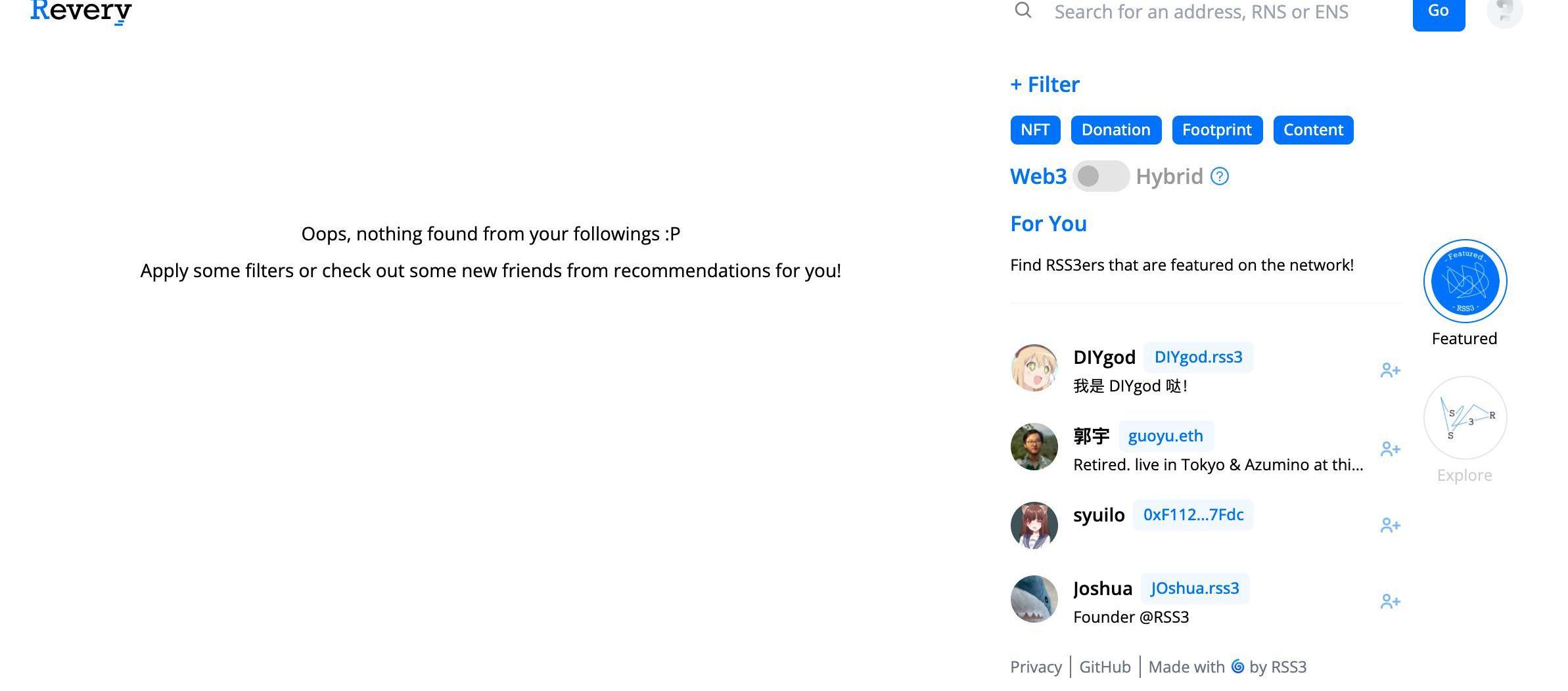Screen dimensions: 1568x691
Task: Click the Hybrid help question mark icon
Action: (1220, 177)
